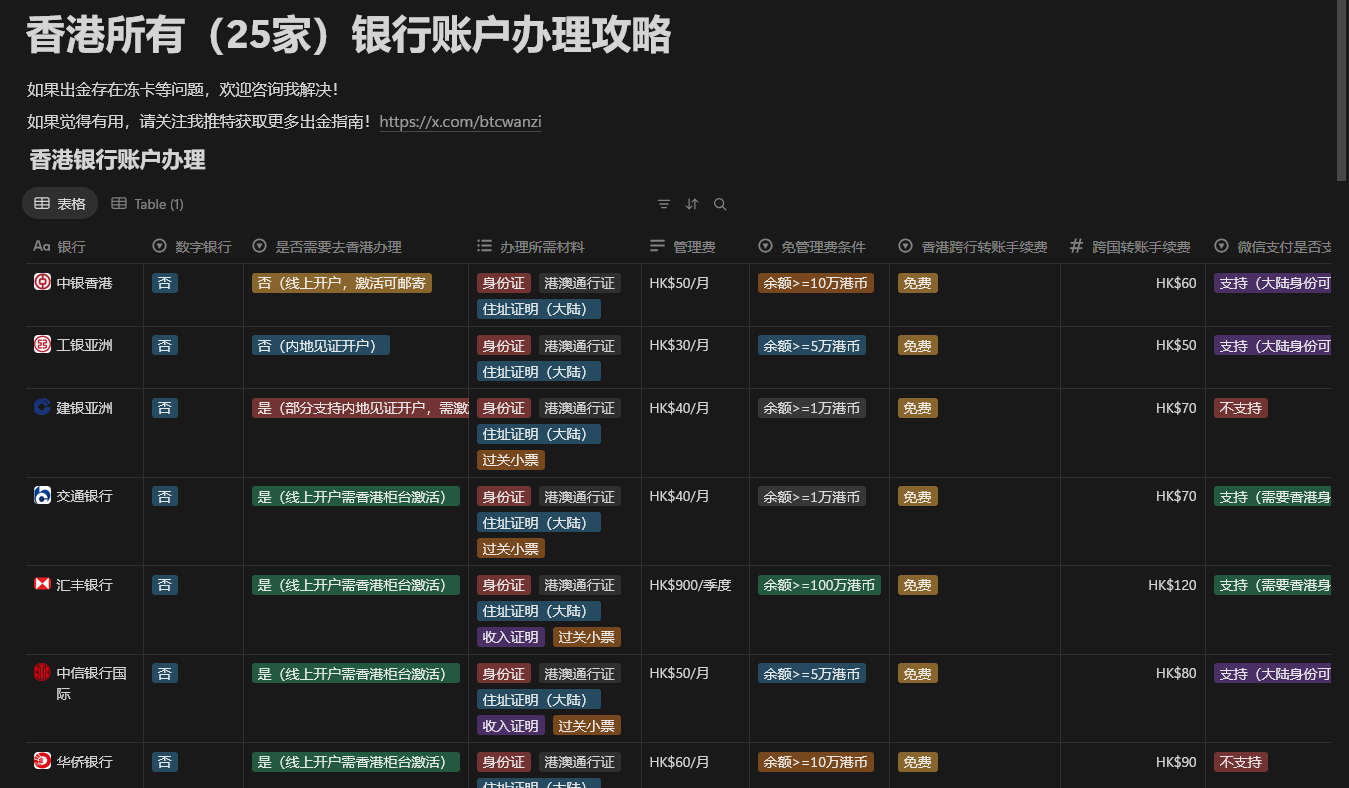The image size is (1349, 788).
Task: Switch to the Table (1) view tab
Action: pos(147,204)
